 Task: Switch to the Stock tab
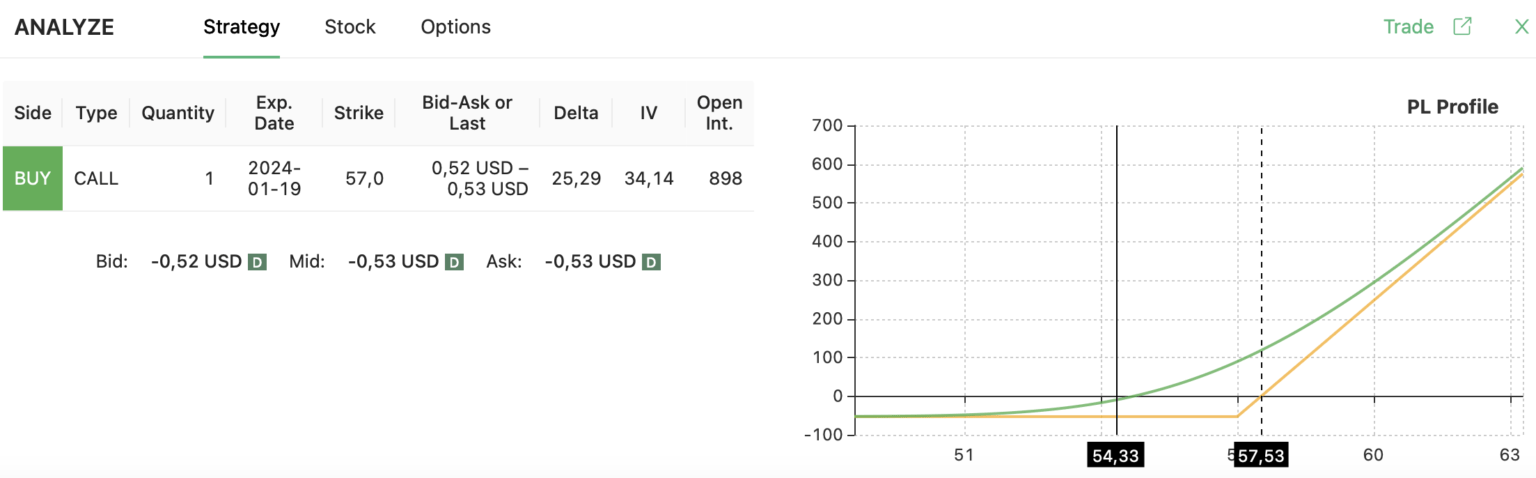(x=350, y=27)
